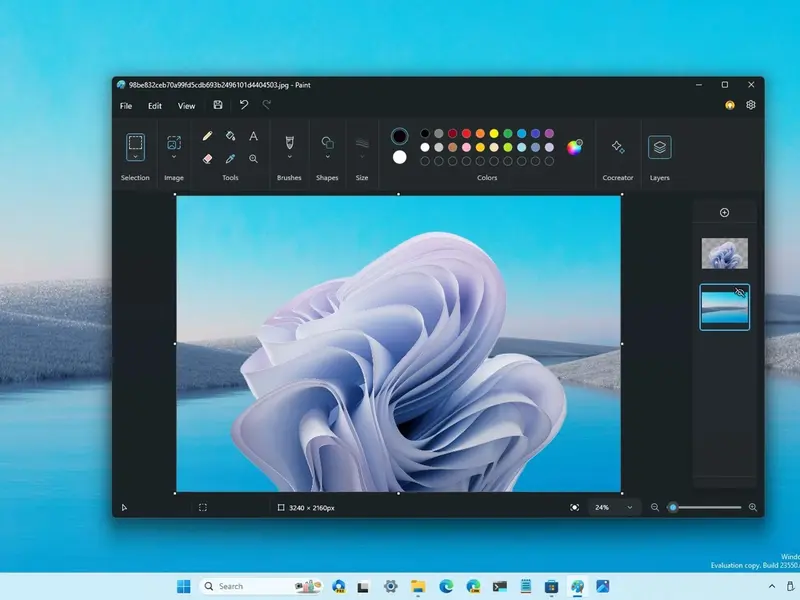Add a new layer

(x=724, y=212)
